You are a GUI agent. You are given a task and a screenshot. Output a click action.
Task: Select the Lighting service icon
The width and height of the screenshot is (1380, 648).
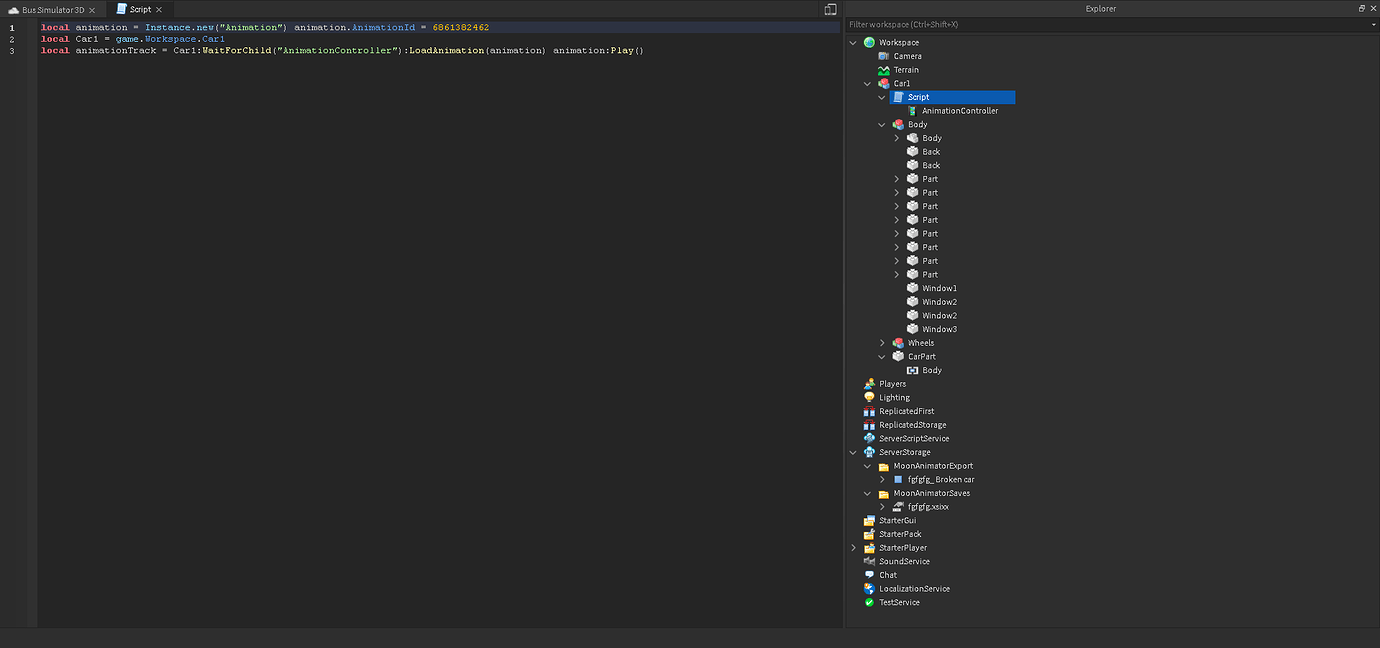coord(869,397)
